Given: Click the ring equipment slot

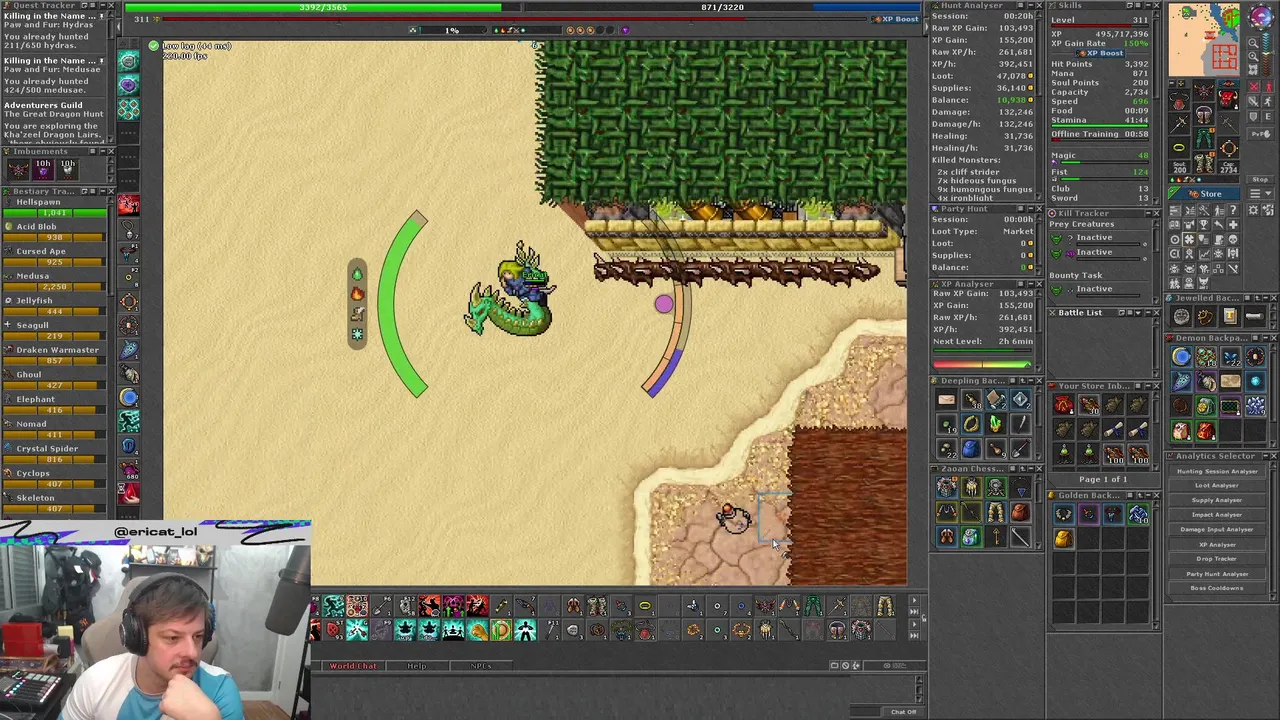Looking at the screenshot, I should [x=1177, y=147].
